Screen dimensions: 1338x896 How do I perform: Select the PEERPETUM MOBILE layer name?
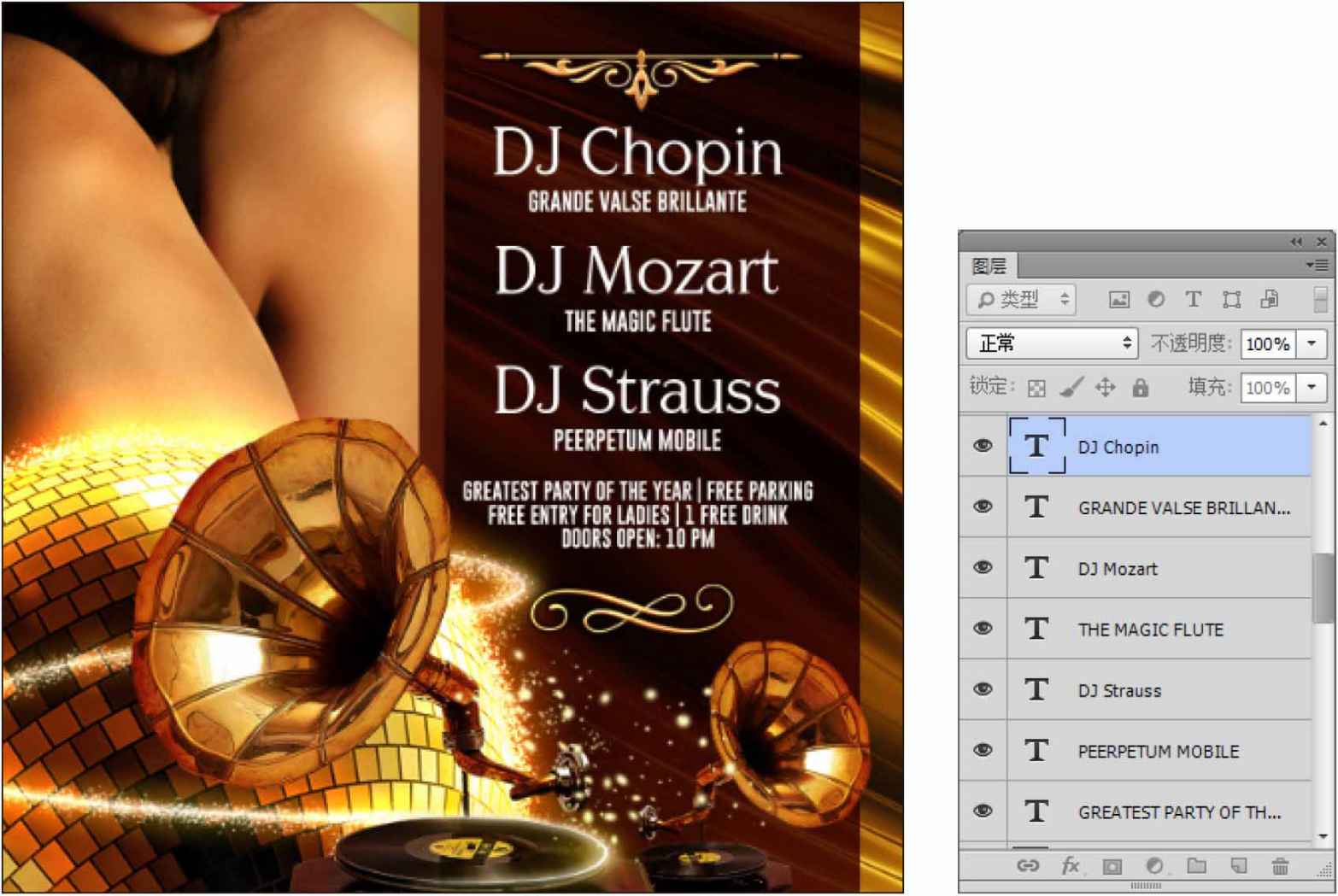pos(1159,752)
